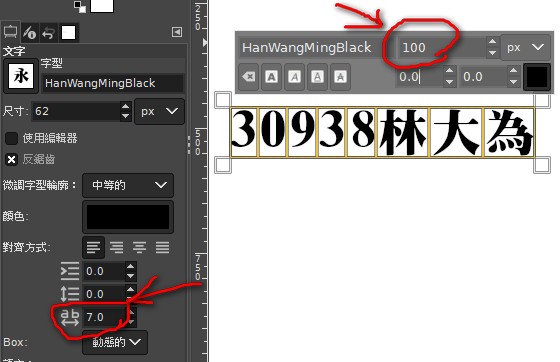Click the bold style icon in text toolbar

coord(271,76)
